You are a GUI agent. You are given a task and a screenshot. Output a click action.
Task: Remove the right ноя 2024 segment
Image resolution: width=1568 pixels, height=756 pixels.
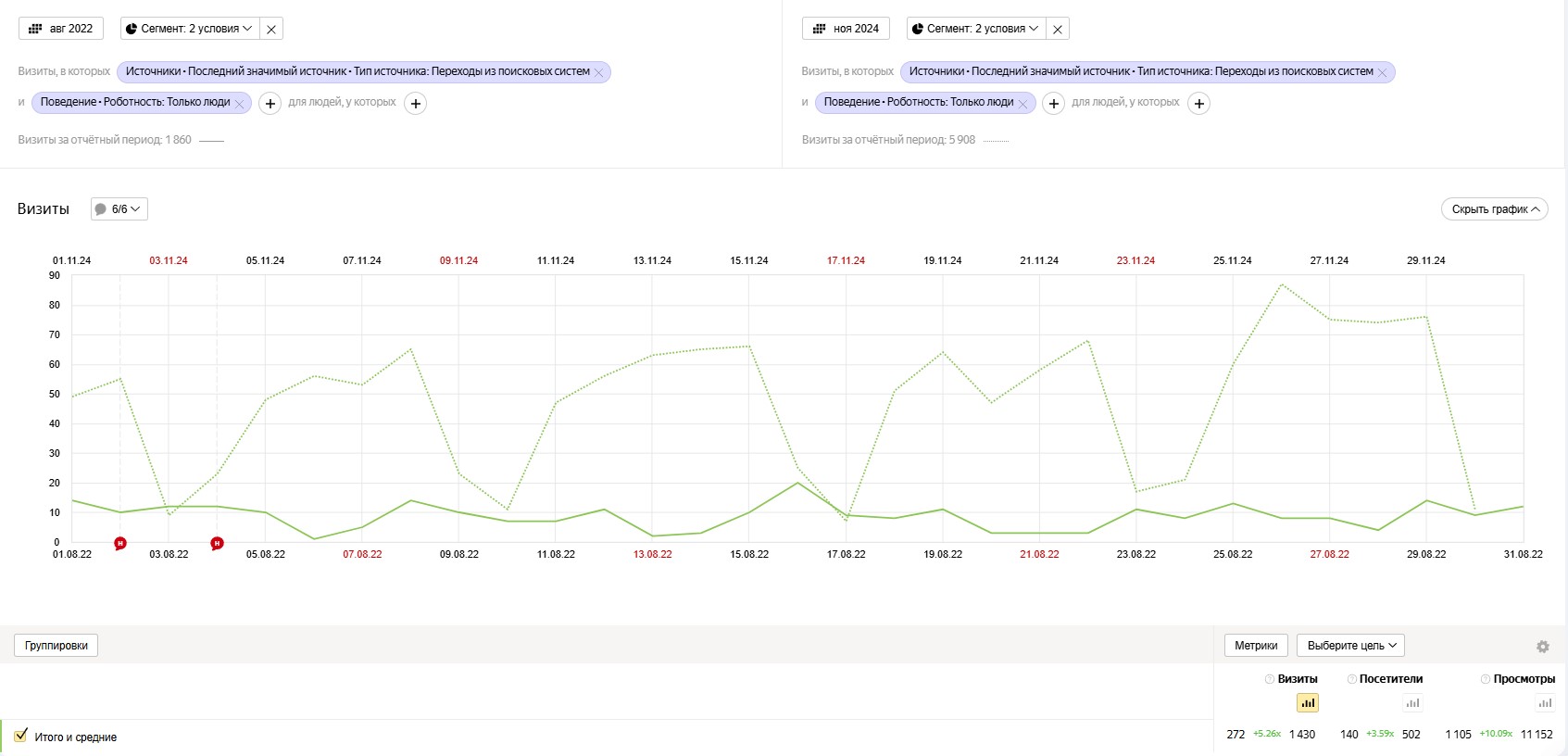pos(1057,30)
